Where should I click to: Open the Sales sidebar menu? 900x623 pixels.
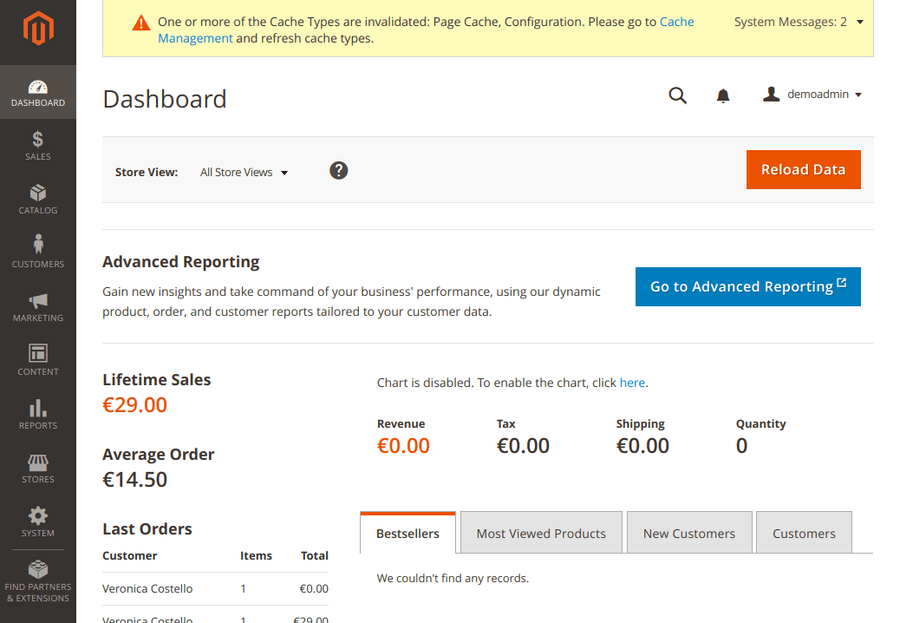coord(38,146)
